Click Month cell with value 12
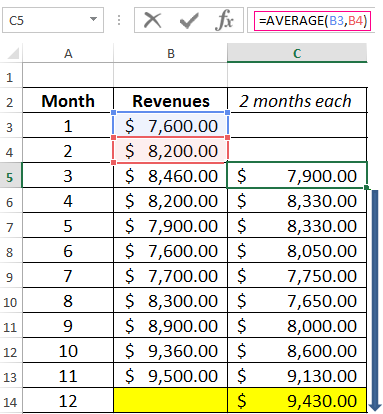The width and height of the screenshot is (383, 414). click(68, 400)
